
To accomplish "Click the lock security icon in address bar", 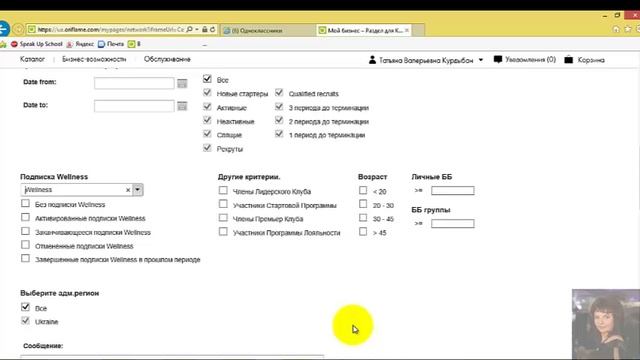I will (x=205, y=29).
